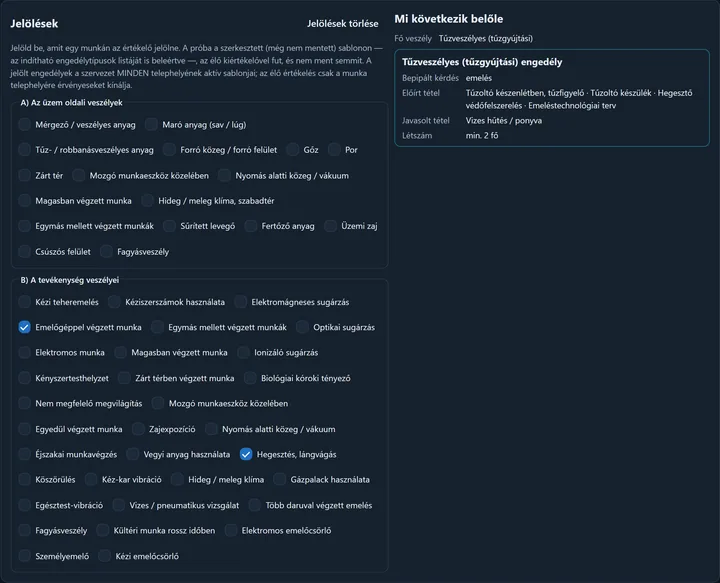
Task: Click the Fő veszély value Tűzveszélyes (tűzgyújtási)
Action: [x=485, y=39]
